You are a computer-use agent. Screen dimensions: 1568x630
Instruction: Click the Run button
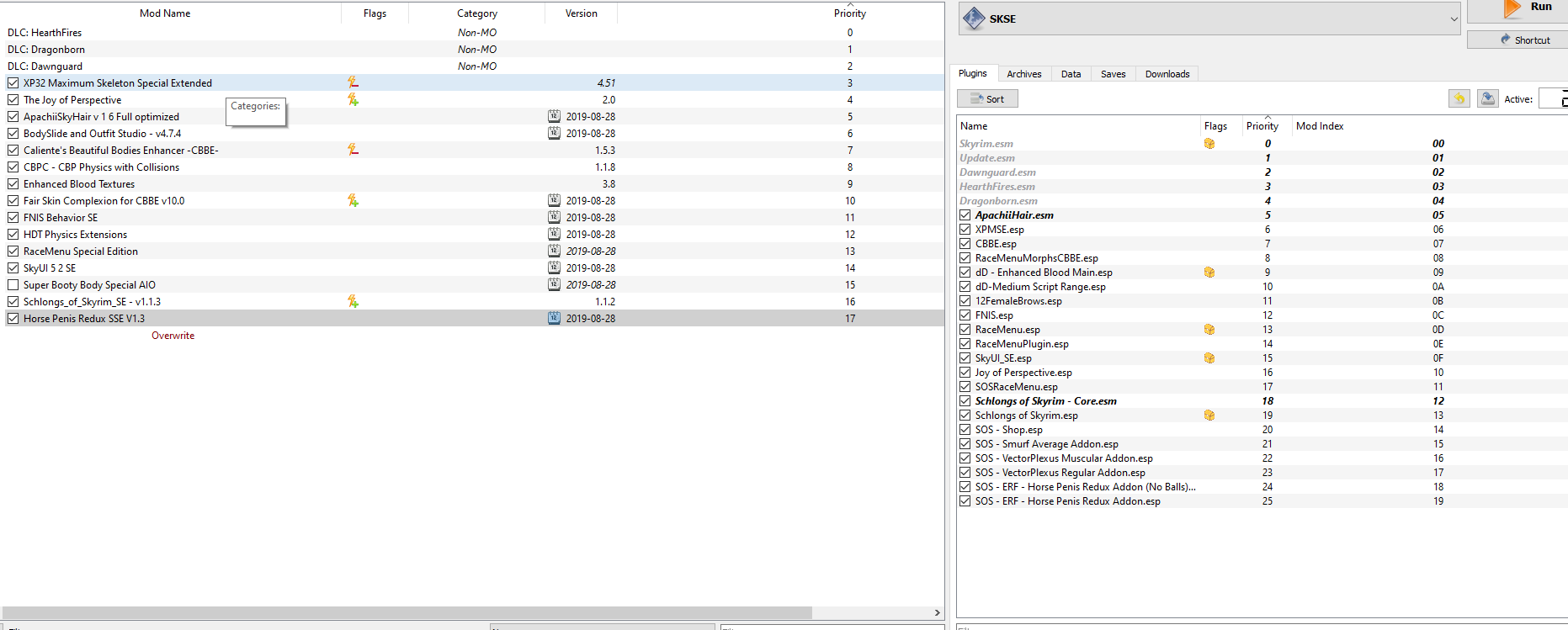pyautogui.click(x=1518, y=10)
